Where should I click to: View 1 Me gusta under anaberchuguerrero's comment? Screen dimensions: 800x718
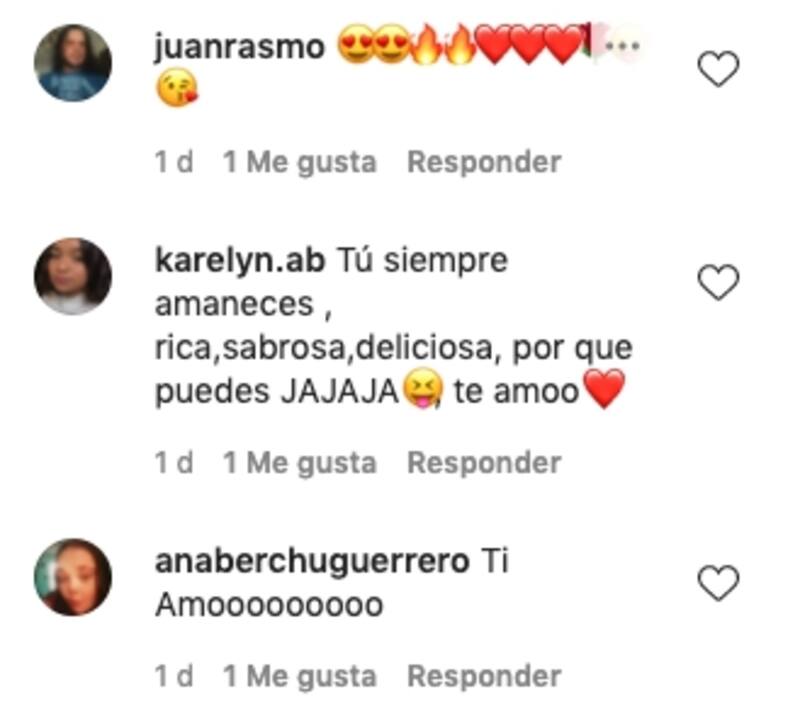click(x=300, y=676)
